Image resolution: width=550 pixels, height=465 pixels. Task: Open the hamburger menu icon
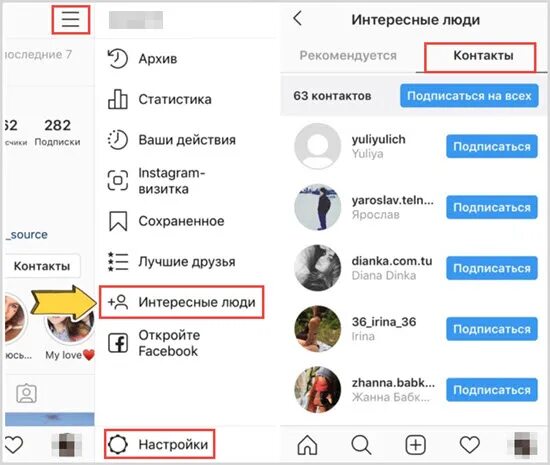pyautogui.click(x=71, y=19)
